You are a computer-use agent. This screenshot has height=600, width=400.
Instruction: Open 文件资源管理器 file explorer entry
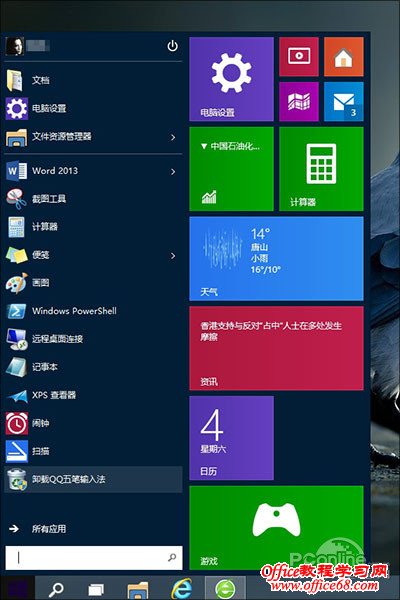click(93, 137)
